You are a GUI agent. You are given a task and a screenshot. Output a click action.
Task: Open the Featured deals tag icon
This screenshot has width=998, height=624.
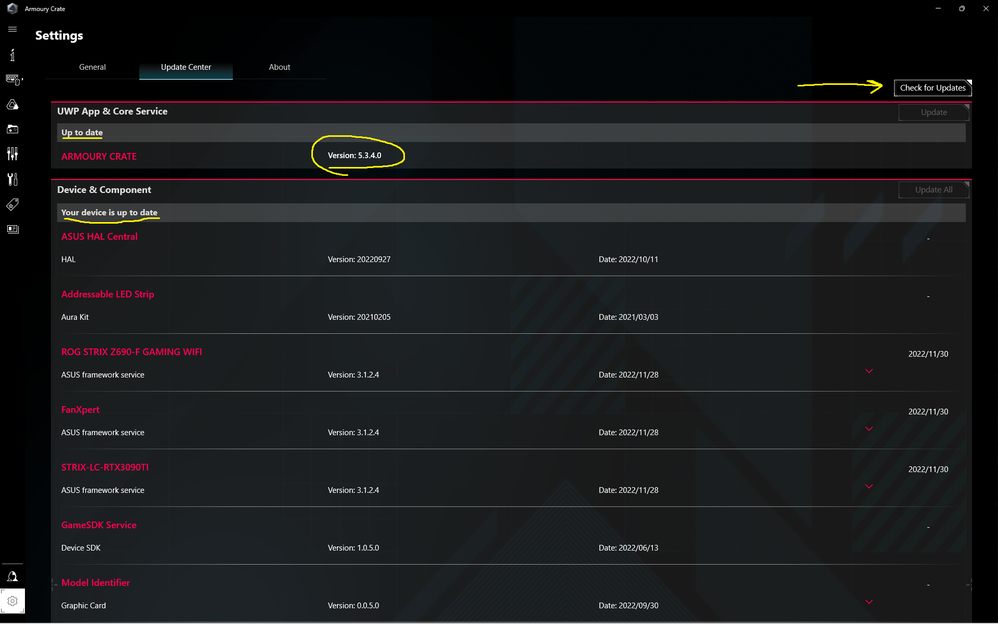pyautogui.click(x=12, y=204)
